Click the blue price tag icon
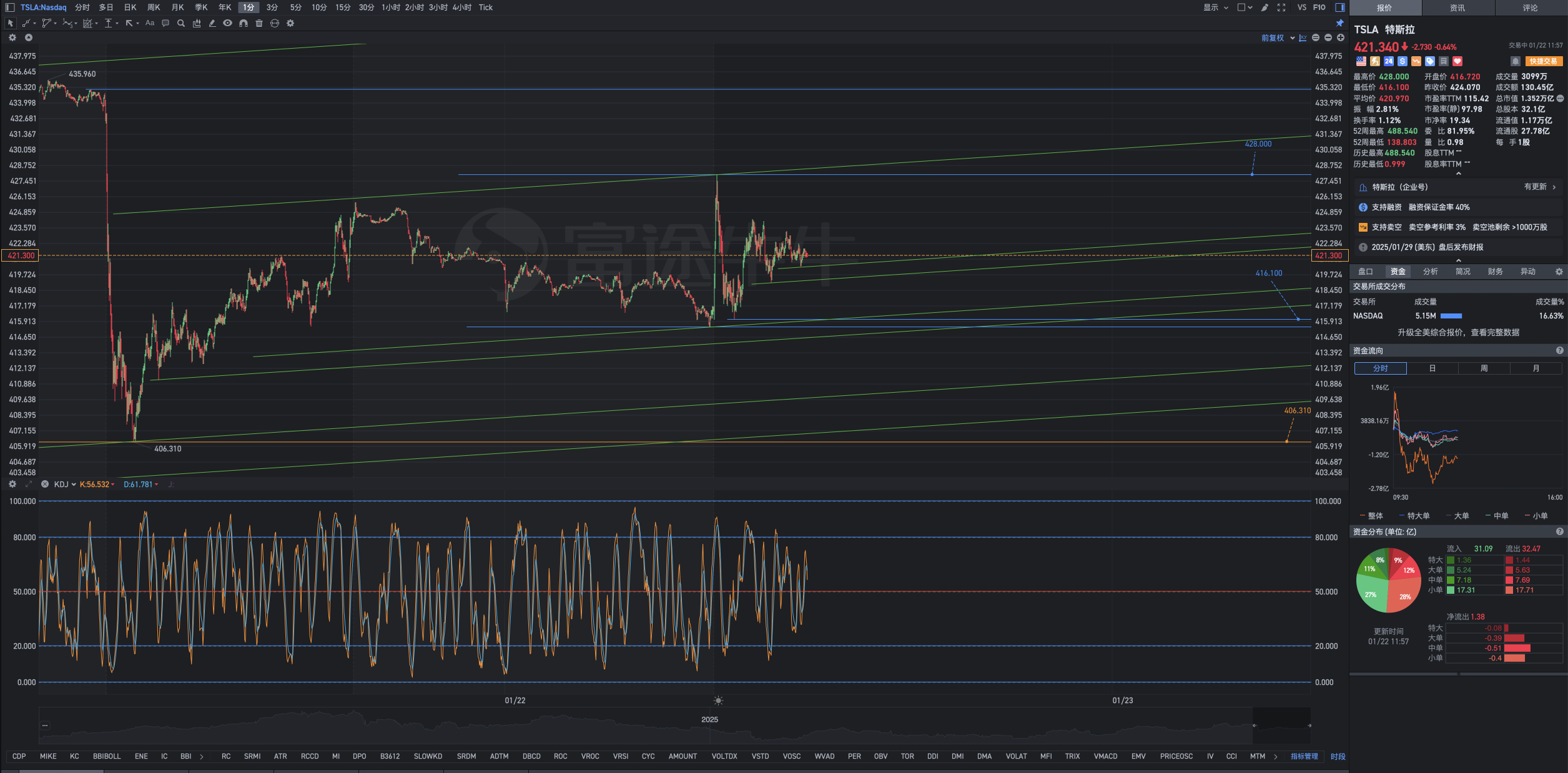The image size is (1568, 773). coord(1430,61)
